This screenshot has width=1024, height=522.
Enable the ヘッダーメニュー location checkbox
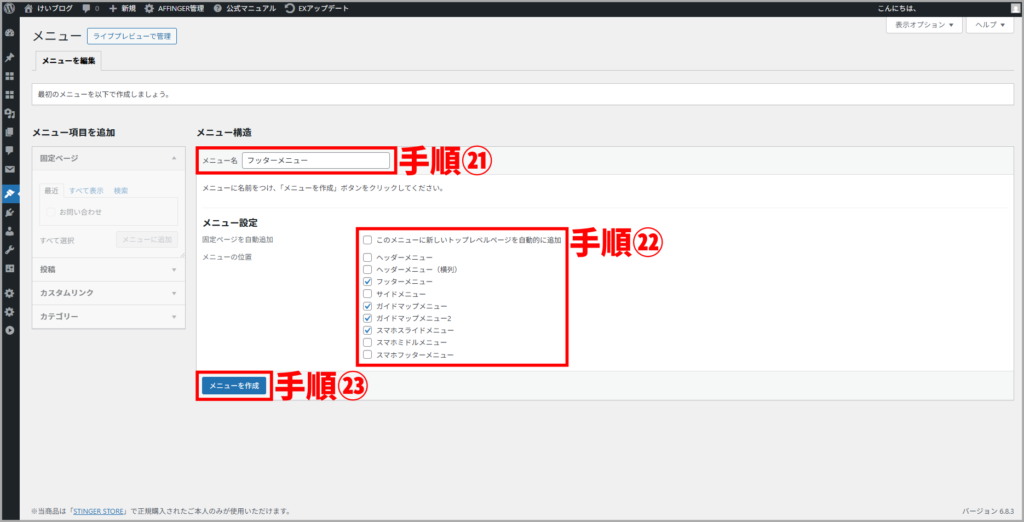tap(368, 257)
